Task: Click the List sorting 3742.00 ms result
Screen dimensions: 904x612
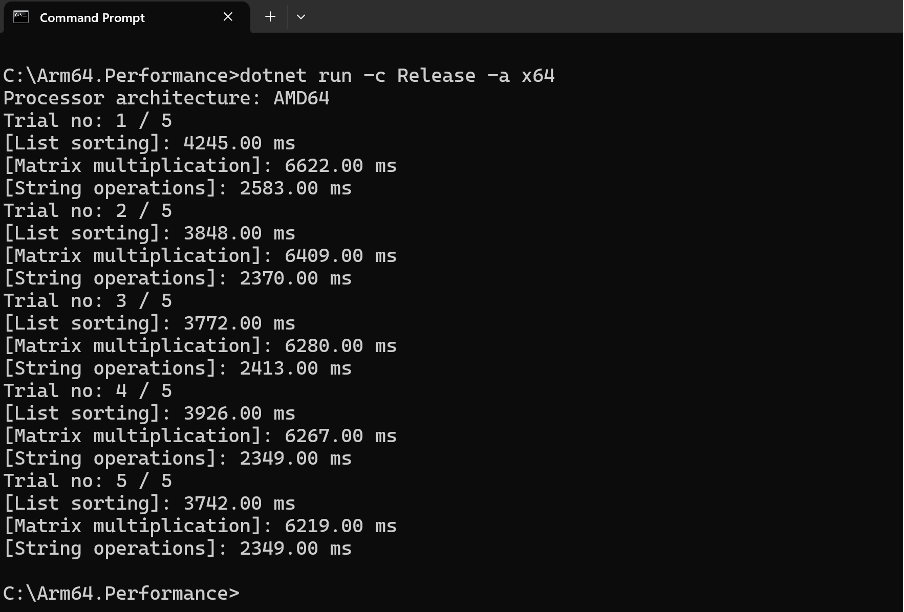Action: click(150, 503)
